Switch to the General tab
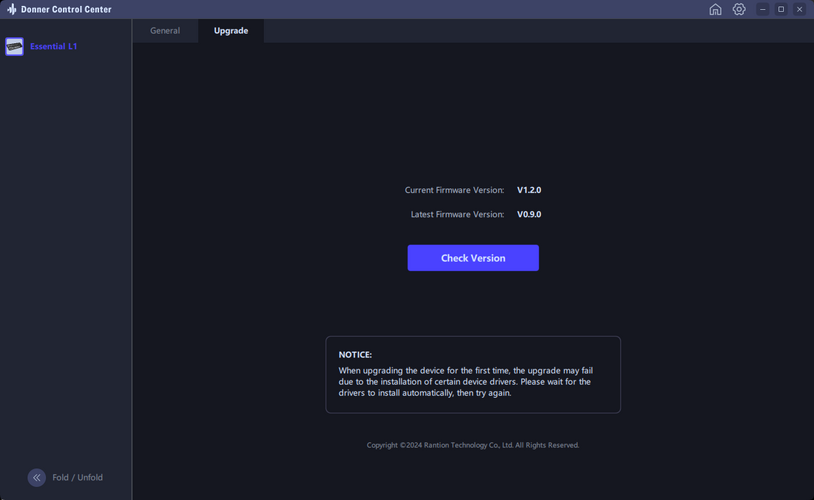 165,31
